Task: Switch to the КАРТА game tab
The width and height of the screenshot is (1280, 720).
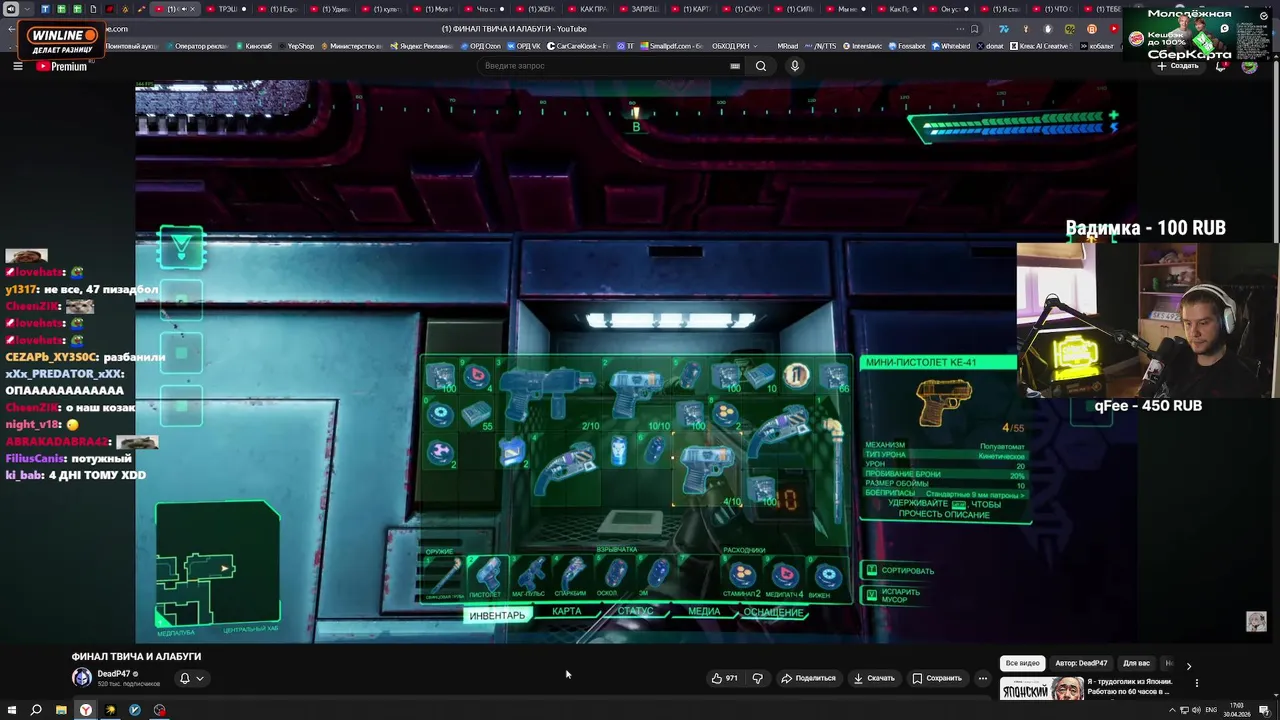Action: click(566, 611)
